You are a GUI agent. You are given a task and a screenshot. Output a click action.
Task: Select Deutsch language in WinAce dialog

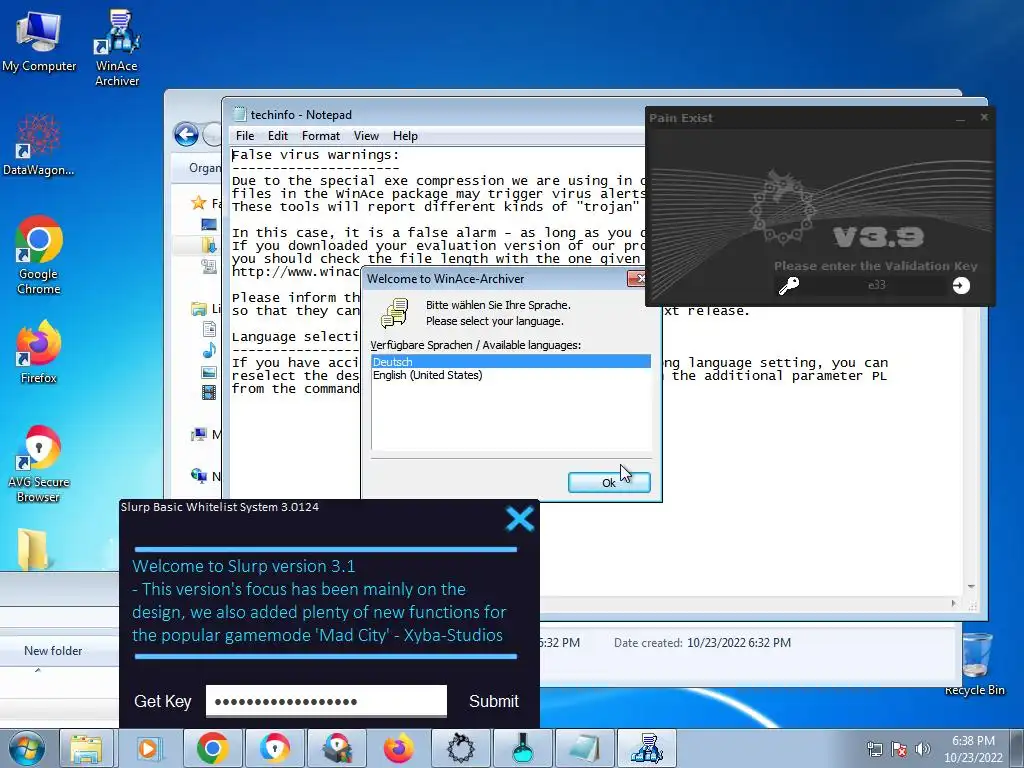[x=511, y=362]
